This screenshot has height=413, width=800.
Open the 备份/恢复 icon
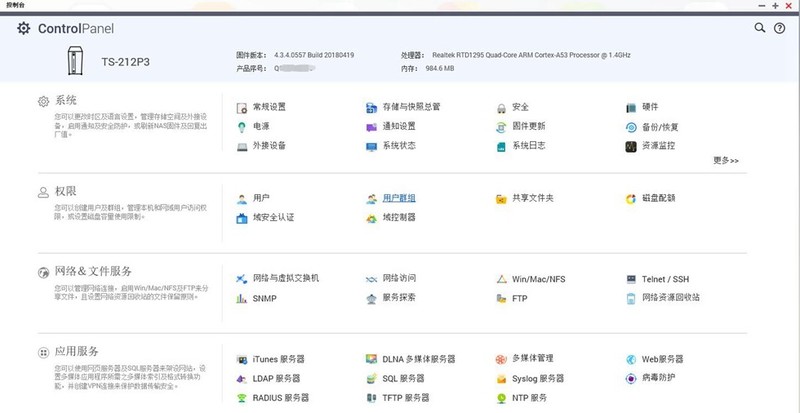[x=631, y=128]
